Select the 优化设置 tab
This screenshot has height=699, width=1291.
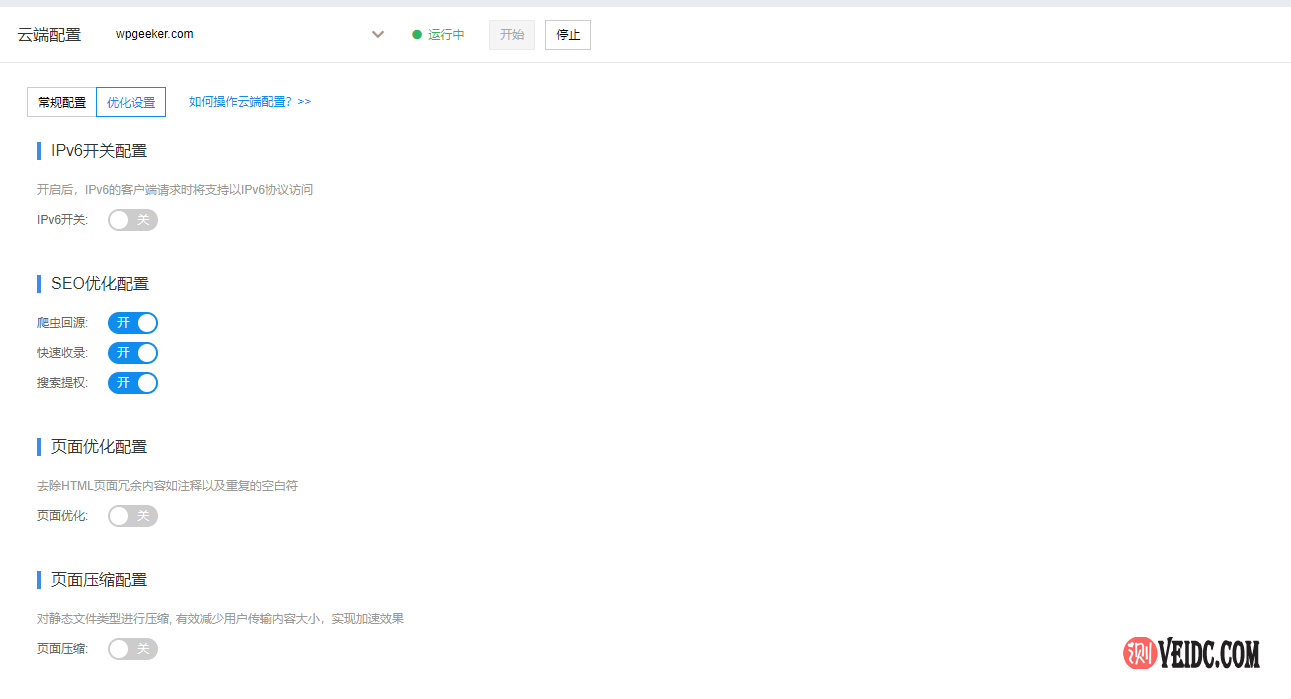[130, 101]
